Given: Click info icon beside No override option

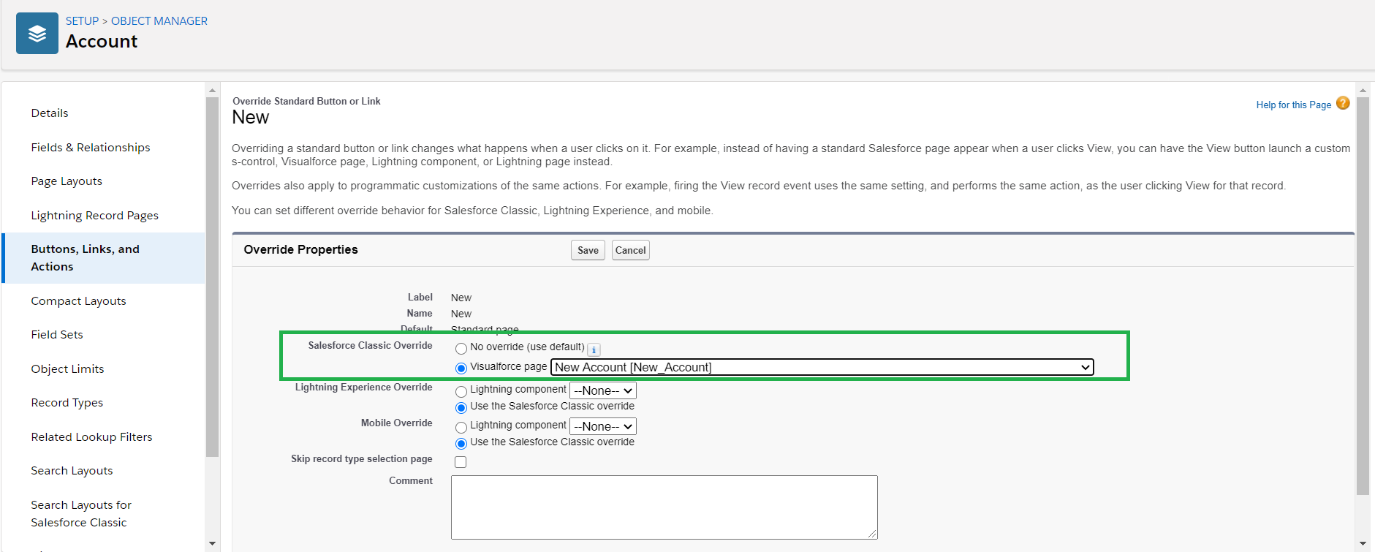Looking at the screenshot, I should pyautogui.click(x=593, y=349).
